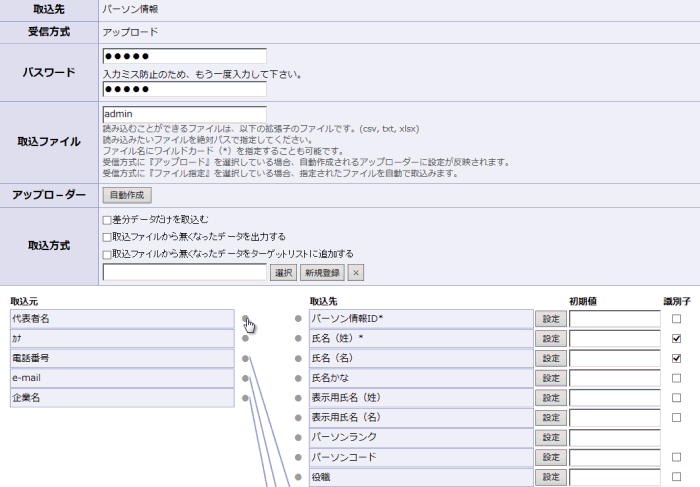This screenshot has width=700, height=487.
Task: Select the パーソンランク destination item
Action: (421, 437)
